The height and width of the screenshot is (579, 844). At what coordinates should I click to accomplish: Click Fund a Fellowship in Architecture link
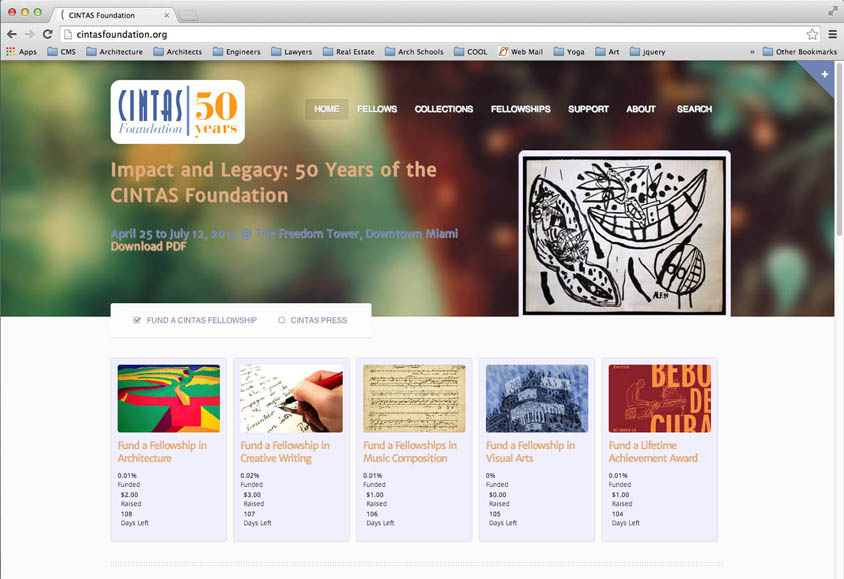[162, 451]
